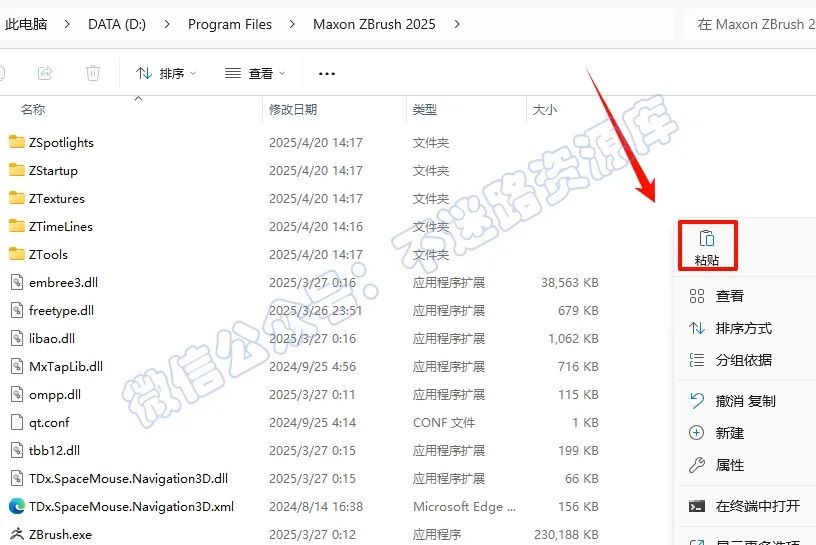The height and width of the screenshot is (545, 816).
Task: Click the search box 在 Maxon ZBrush
Action: [x=751, y=24]
